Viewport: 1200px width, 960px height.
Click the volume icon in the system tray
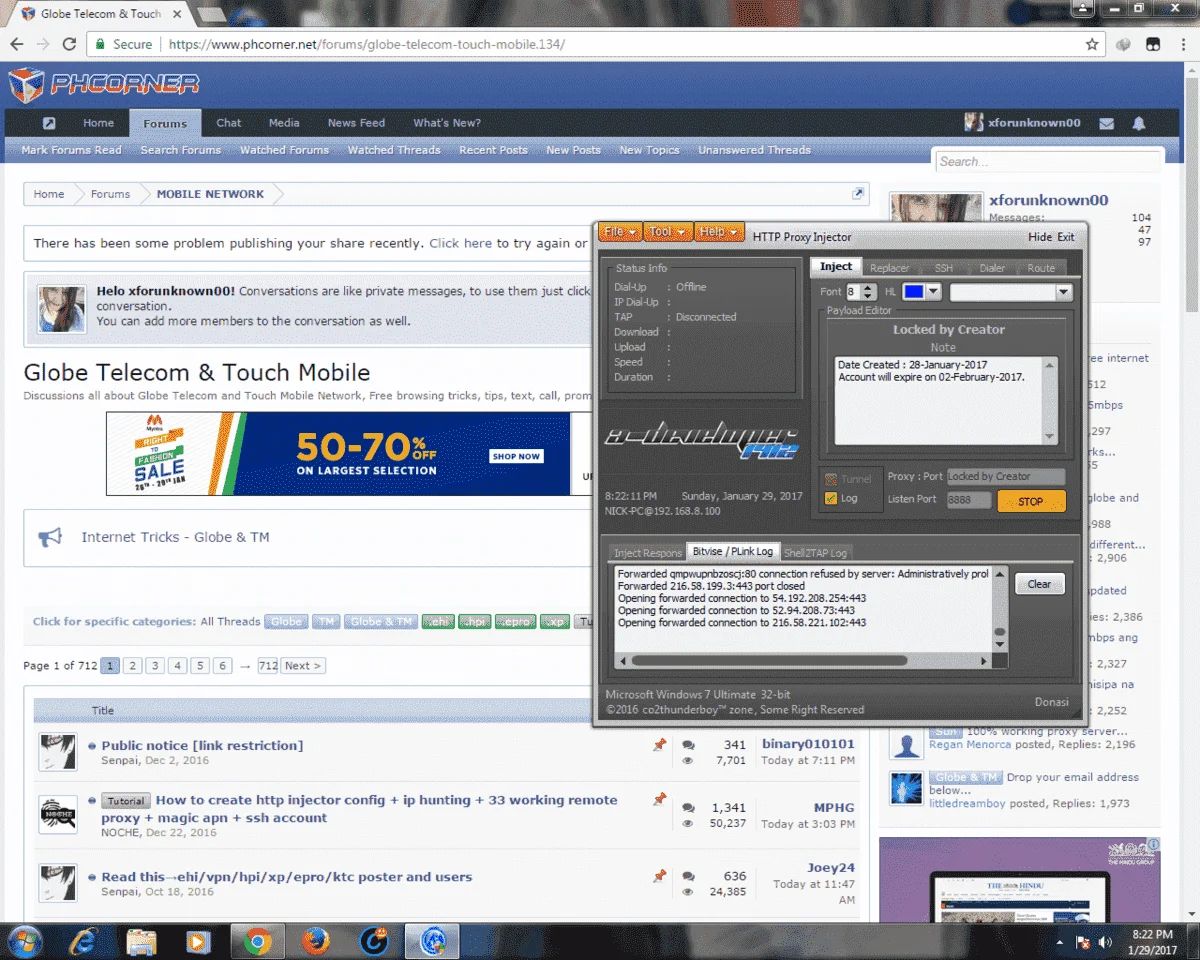coord(1105,942)
